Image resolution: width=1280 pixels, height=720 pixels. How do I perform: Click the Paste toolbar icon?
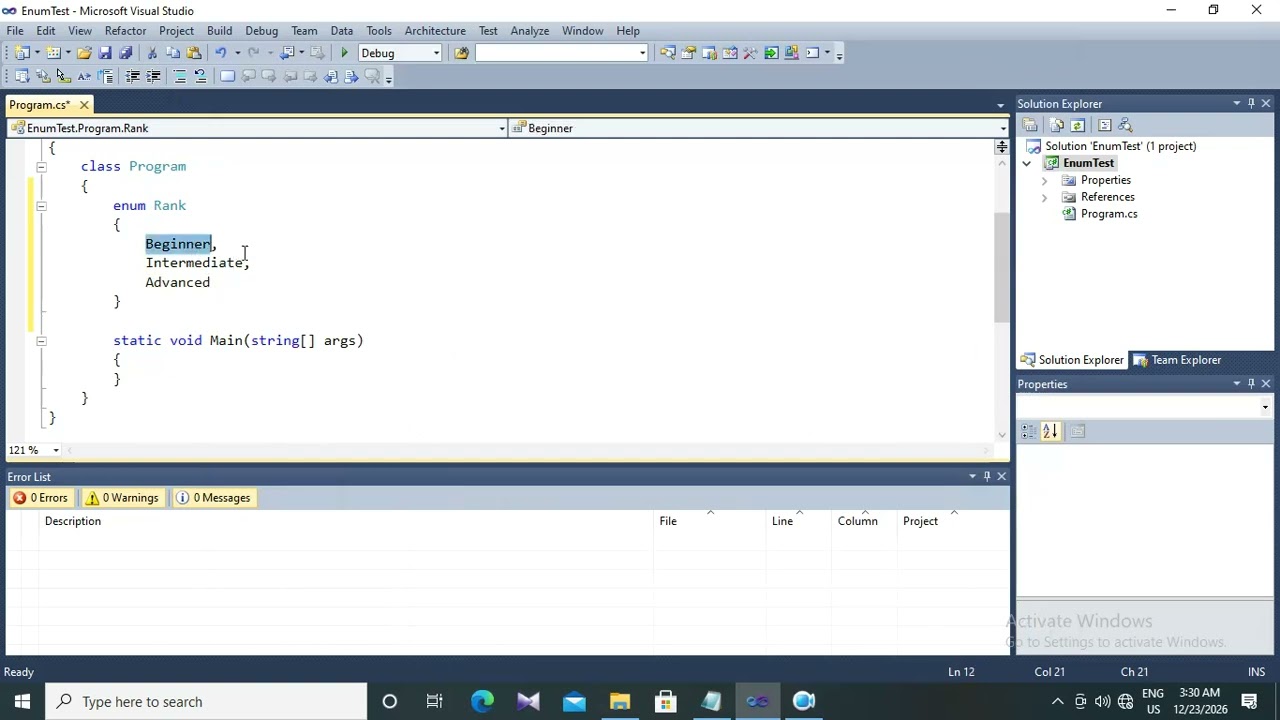[194, 53]
